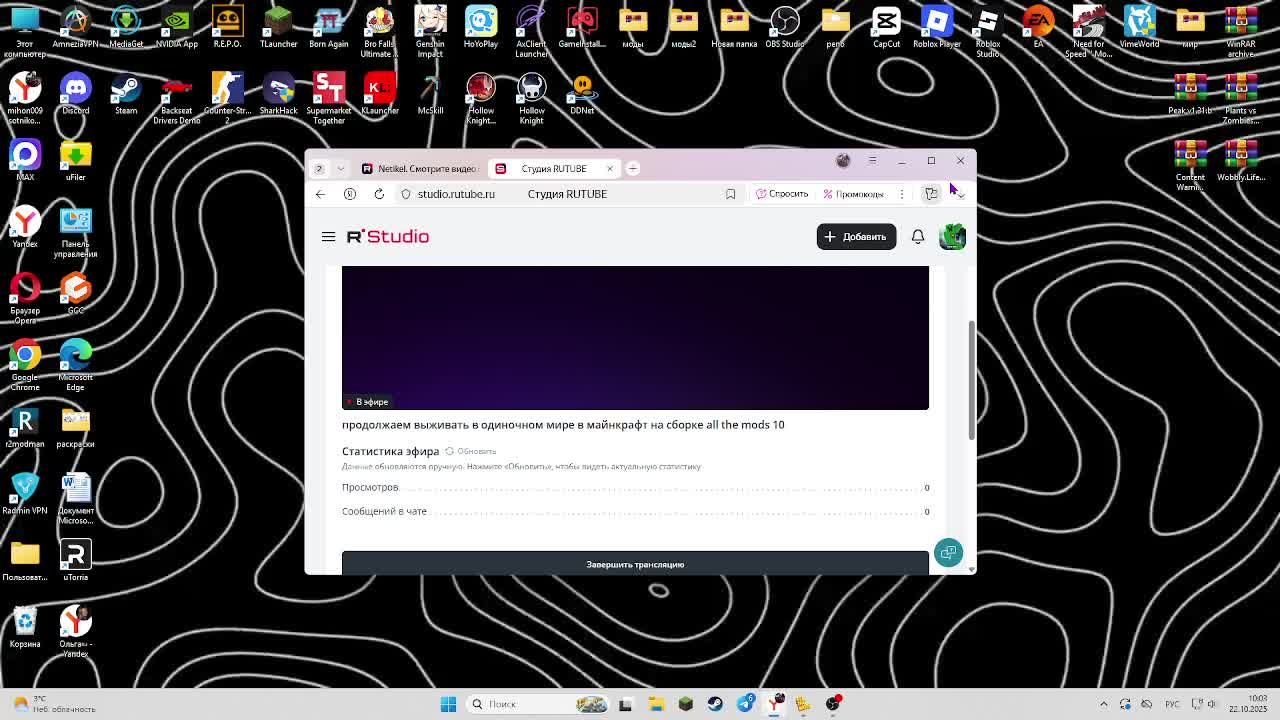
Task: Click the Обновить statistics link
Action: coord(471,451)
